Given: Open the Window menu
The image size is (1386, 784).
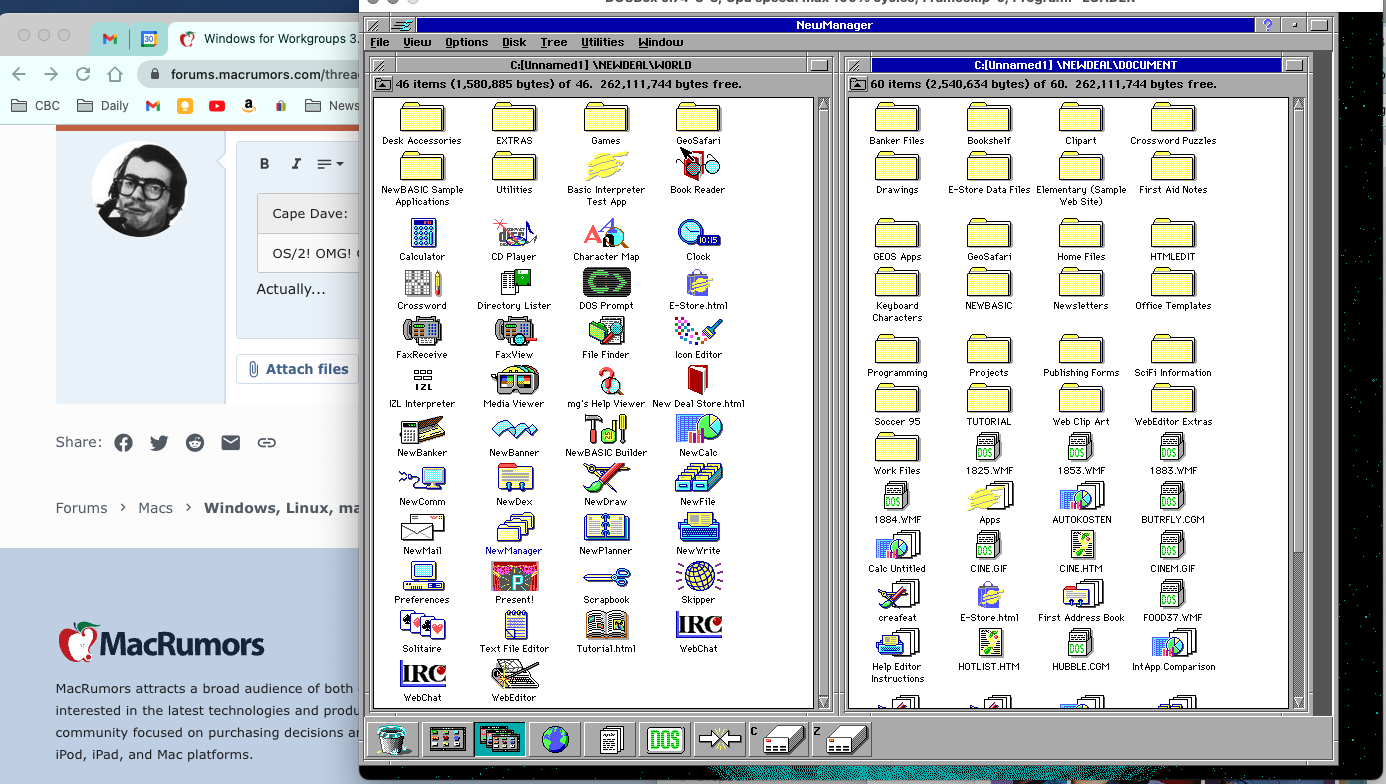Looking at the screenshot, I should (x=660, y=42).
